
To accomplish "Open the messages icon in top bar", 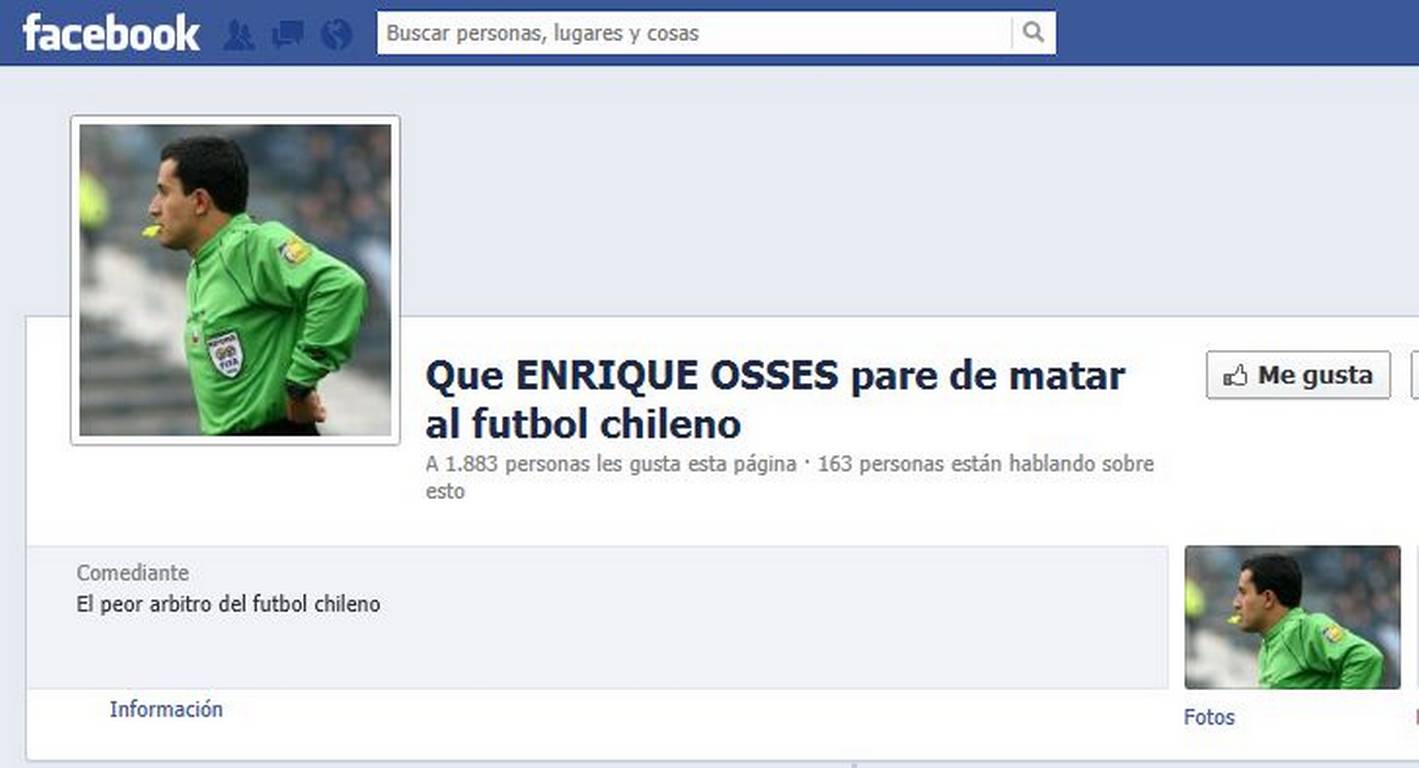I will 288,35.
